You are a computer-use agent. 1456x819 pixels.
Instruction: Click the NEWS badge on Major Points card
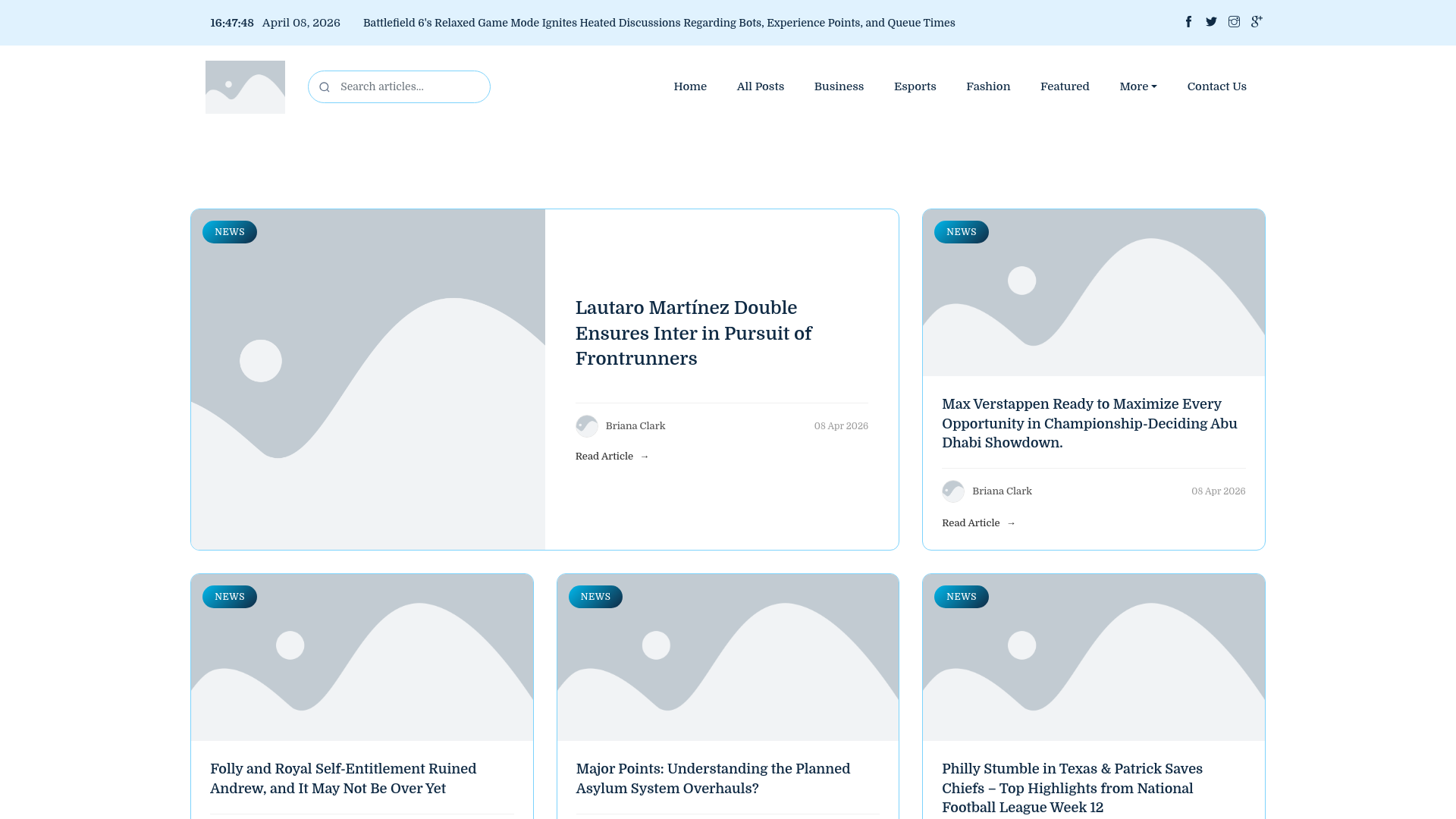595,597
